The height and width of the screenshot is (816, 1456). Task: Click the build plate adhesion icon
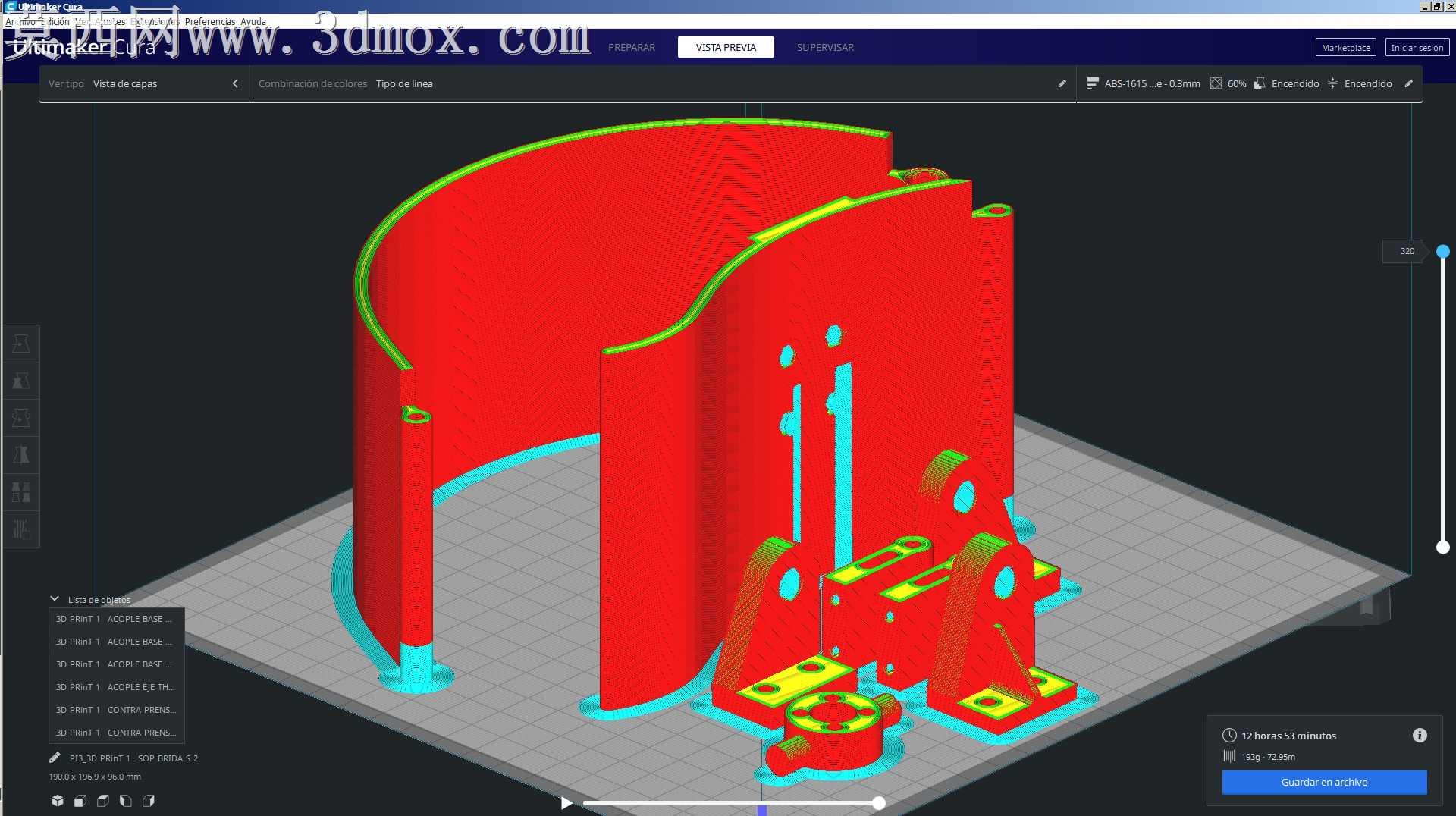tap(1332, 83)
